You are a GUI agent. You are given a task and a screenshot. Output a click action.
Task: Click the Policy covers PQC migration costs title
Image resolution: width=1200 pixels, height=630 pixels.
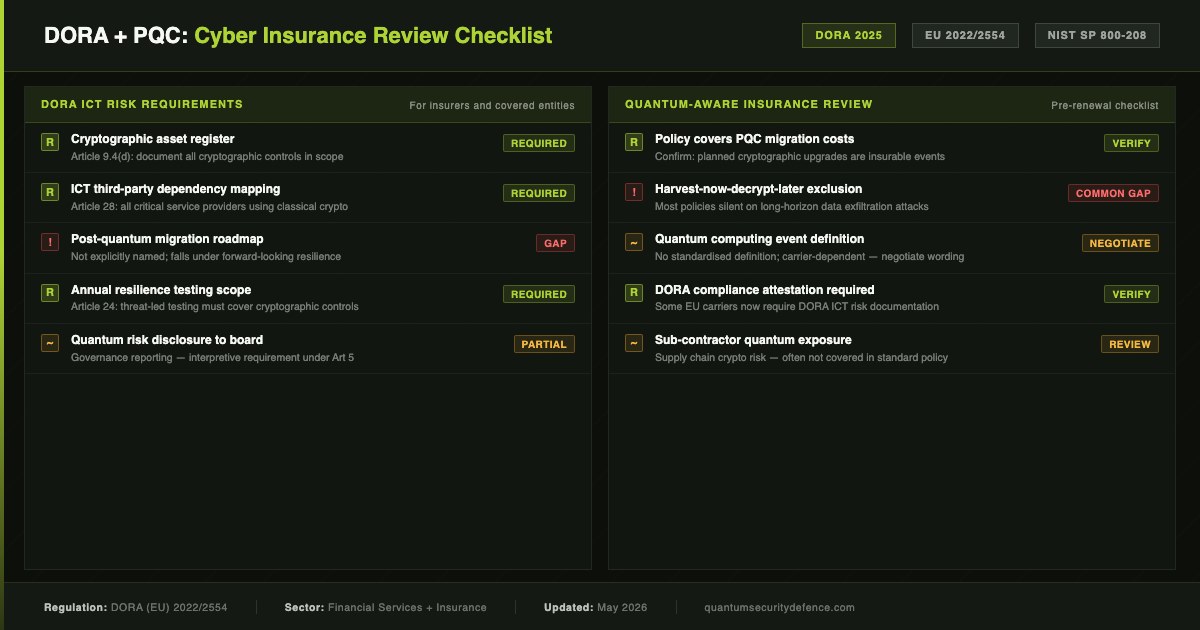pos(754,139)
